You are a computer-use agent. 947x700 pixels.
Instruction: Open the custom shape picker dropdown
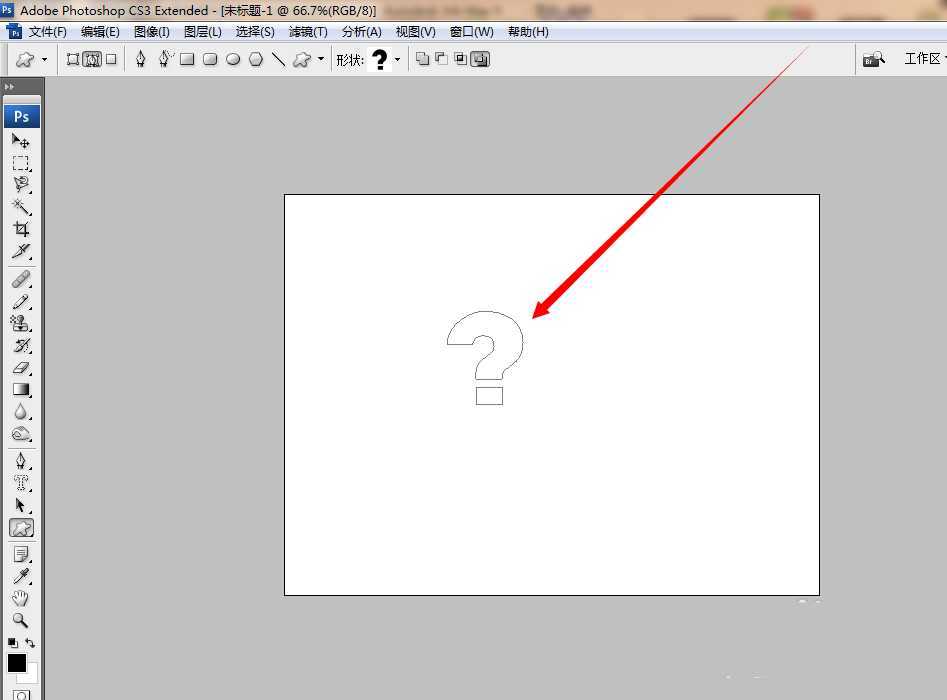pyautogui.click(x=397, y=60)
